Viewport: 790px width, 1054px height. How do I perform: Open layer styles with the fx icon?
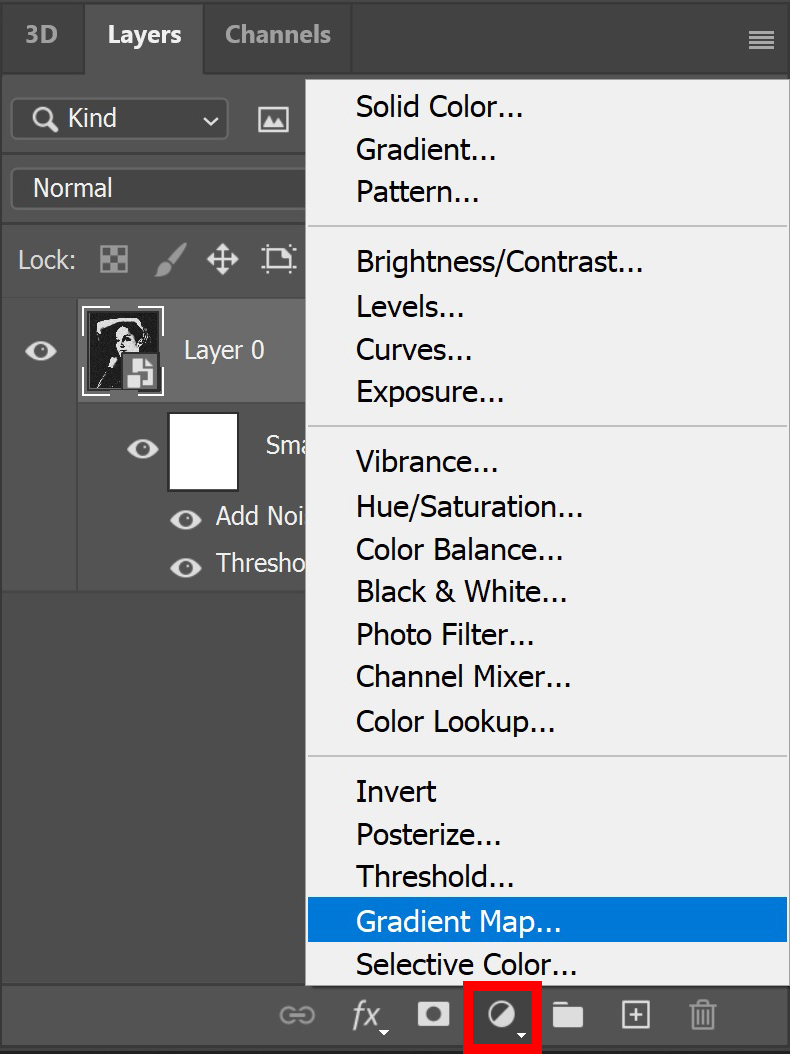(x=366, y=1014)
